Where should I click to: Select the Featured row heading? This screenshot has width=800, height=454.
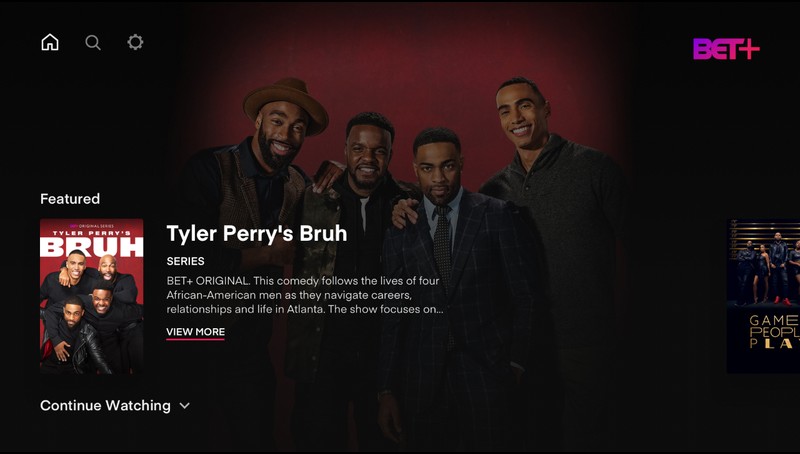point(70,199)
